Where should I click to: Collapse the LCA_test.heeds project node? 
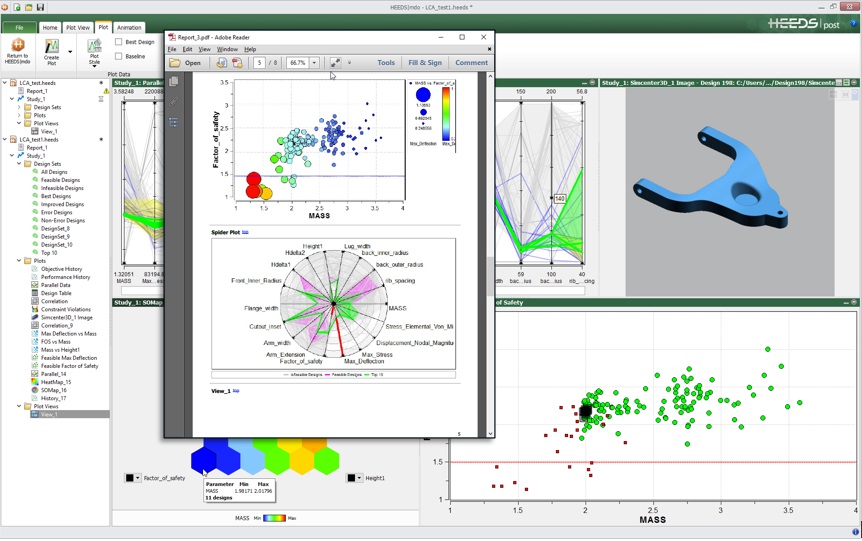5,83
